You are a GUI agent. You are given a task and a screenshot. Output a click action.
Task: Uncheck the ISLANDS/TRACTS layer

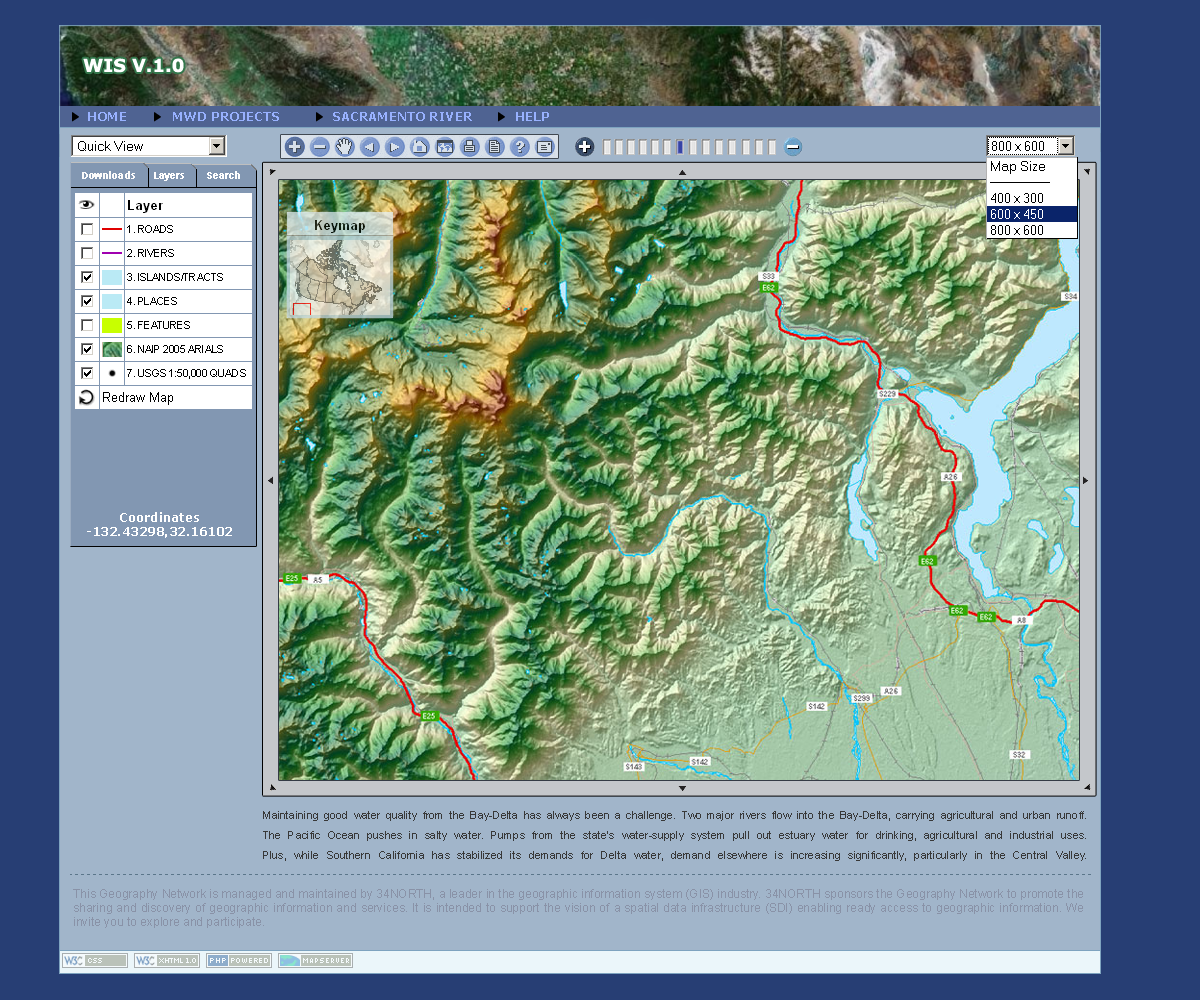(87, 277)
